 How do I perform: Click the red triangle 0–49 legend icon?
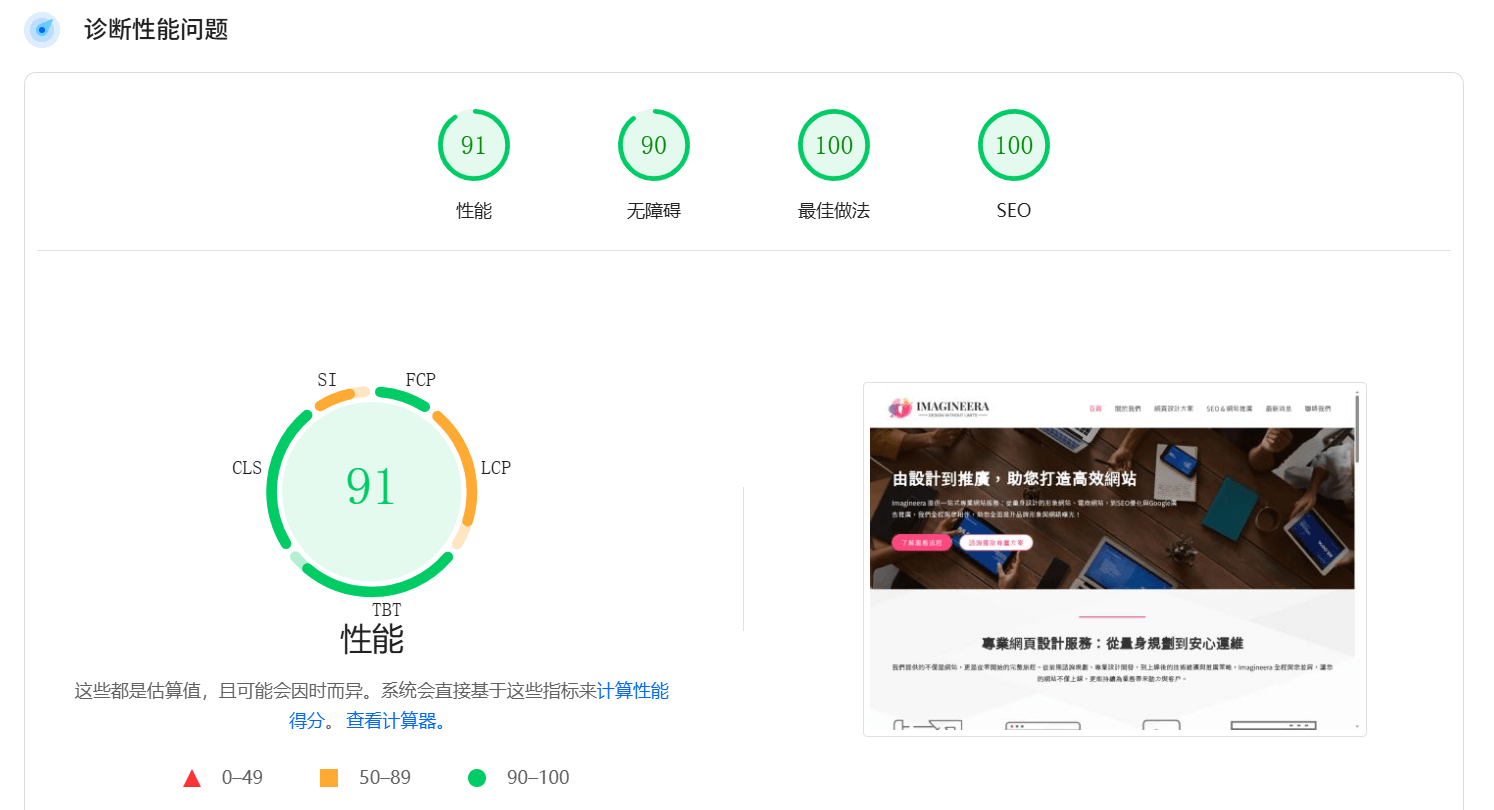click(x=191, y=777)
